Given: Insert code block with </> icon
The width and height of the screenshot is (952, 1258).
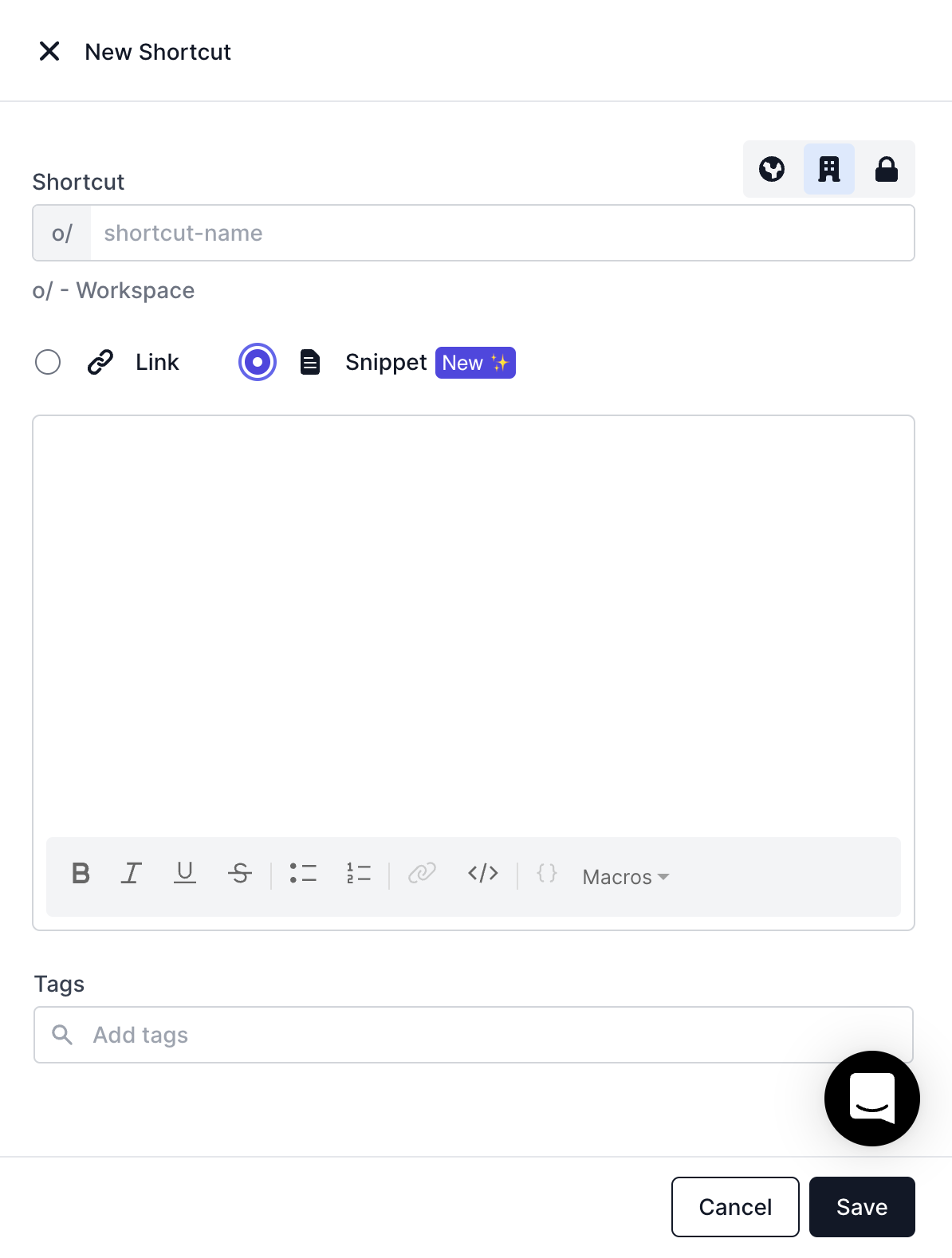Looking at the screenshot, I should coord(483,874).
